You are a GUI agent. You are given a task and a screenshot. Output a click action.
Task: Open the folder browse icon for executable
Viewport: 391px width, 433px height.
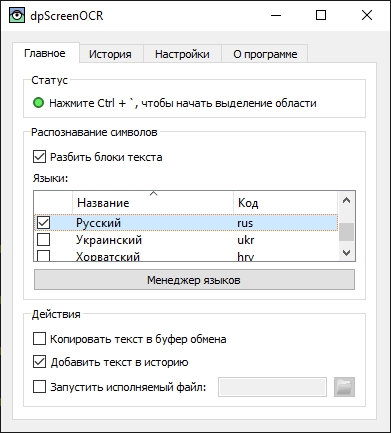(344, 387)
